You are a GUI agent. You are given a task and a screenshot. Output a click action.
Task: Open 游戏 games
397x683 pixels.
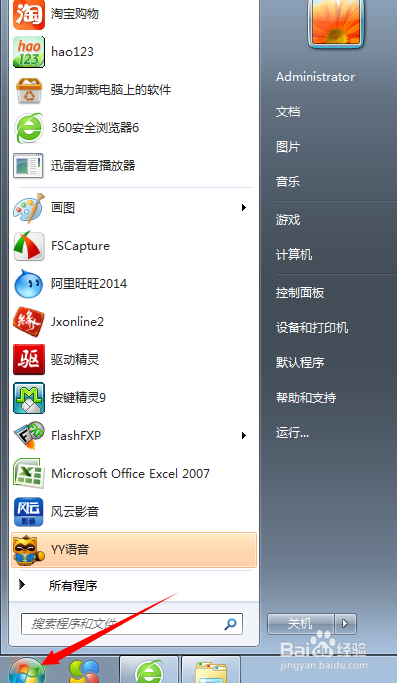point(288,220)
